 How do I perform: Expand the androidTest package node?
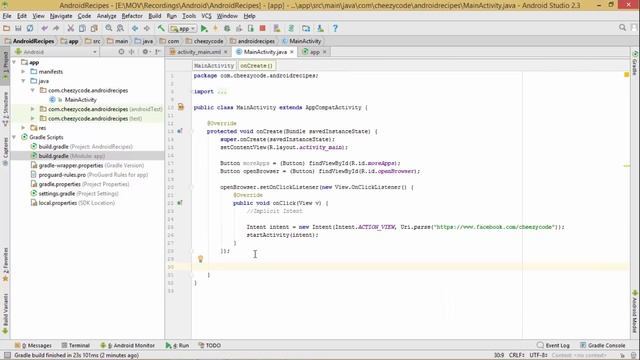[33, 109]
